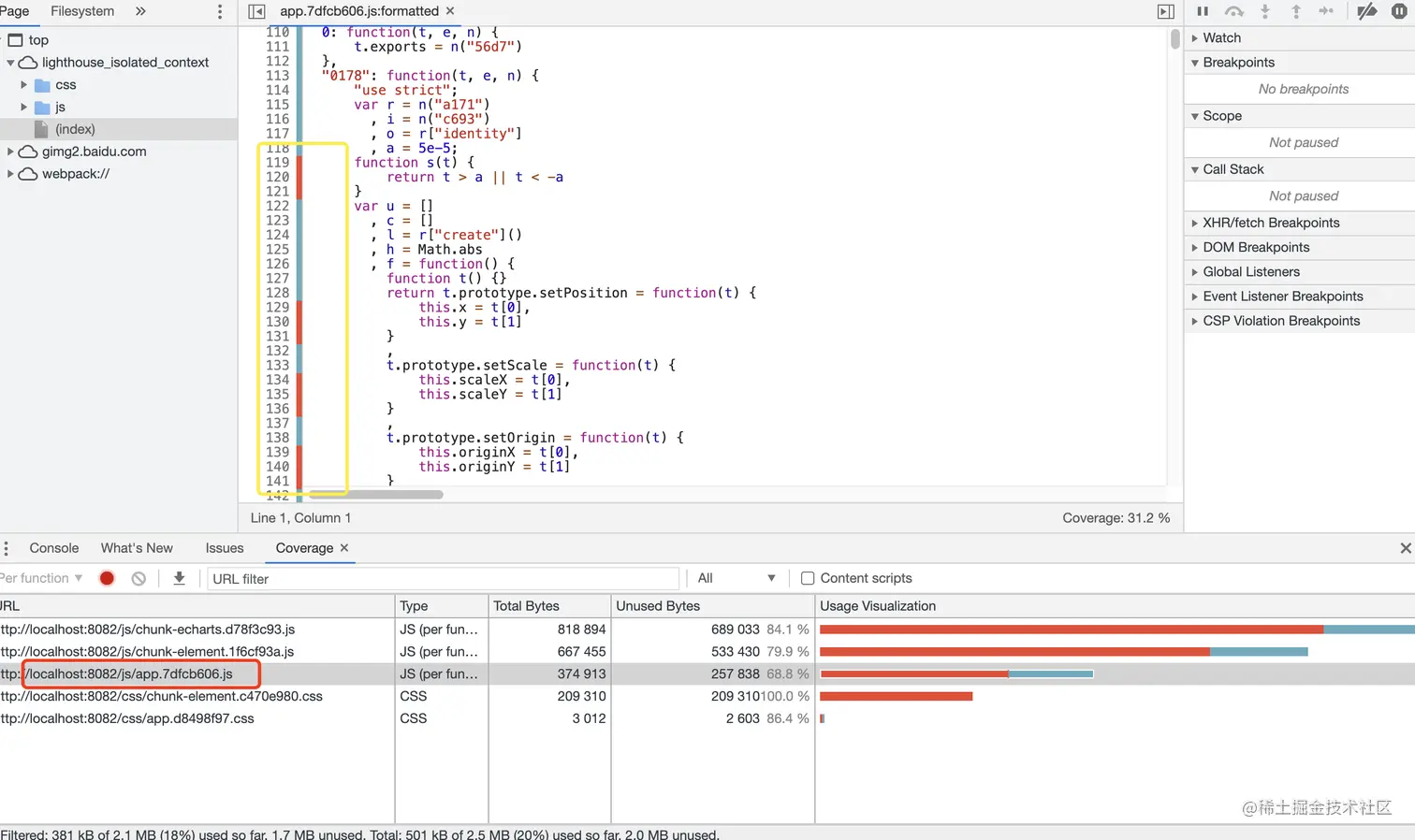Screen dimensions: 1415x840
Task: Click the code editor horizontal scrollbar
Action: [x=374, y=494]
